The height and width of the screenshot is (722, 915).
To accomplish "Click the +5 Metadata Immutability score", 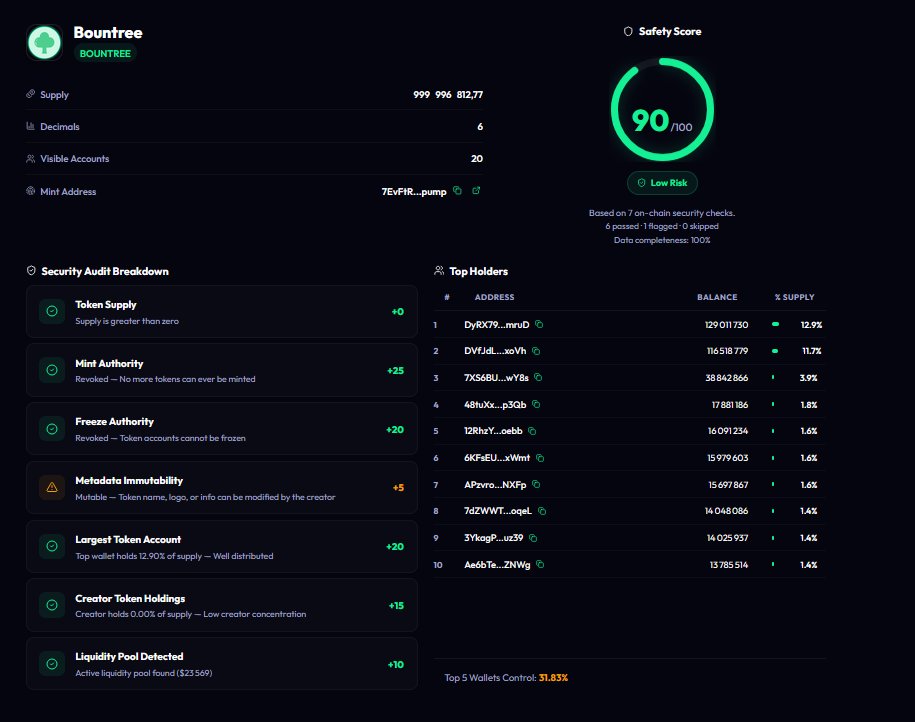I will point(399,487).
